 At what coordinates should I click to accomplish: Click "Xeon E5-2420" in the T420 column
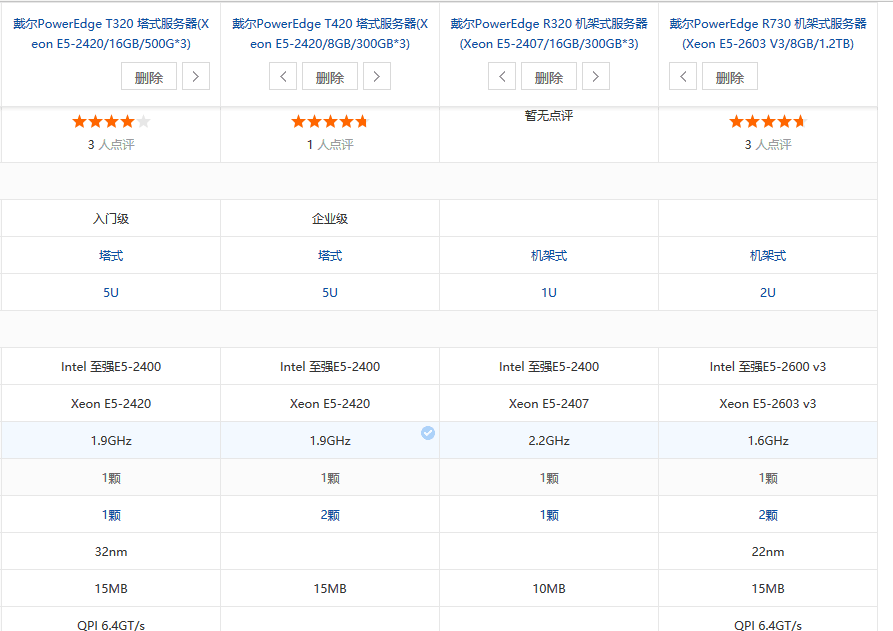[x=330, y=404]
